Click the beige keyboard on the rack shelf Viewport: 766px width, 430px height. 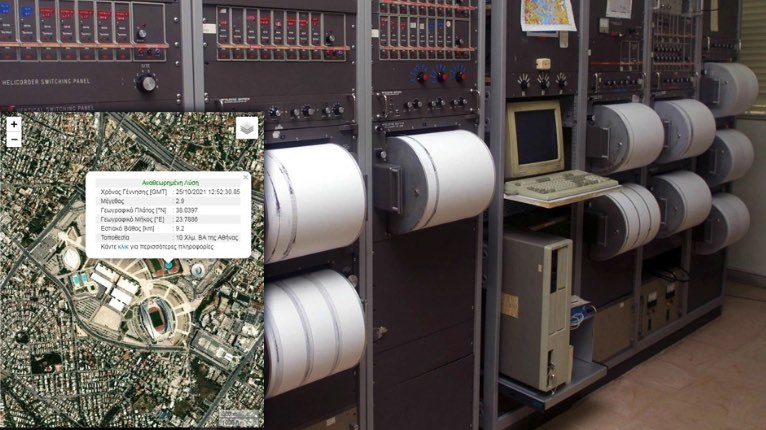click(x=560, y=186)
